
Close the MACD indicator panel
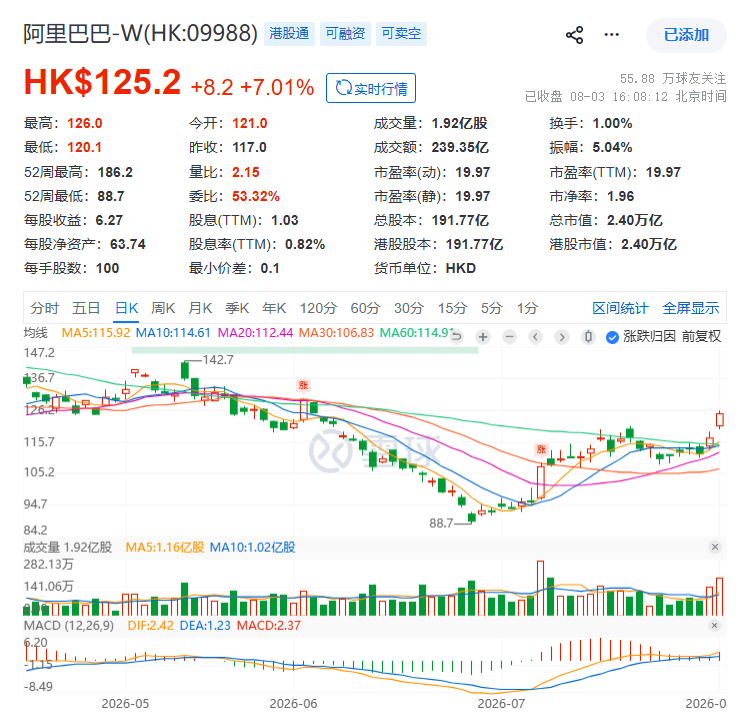click(x=714, y=625)
